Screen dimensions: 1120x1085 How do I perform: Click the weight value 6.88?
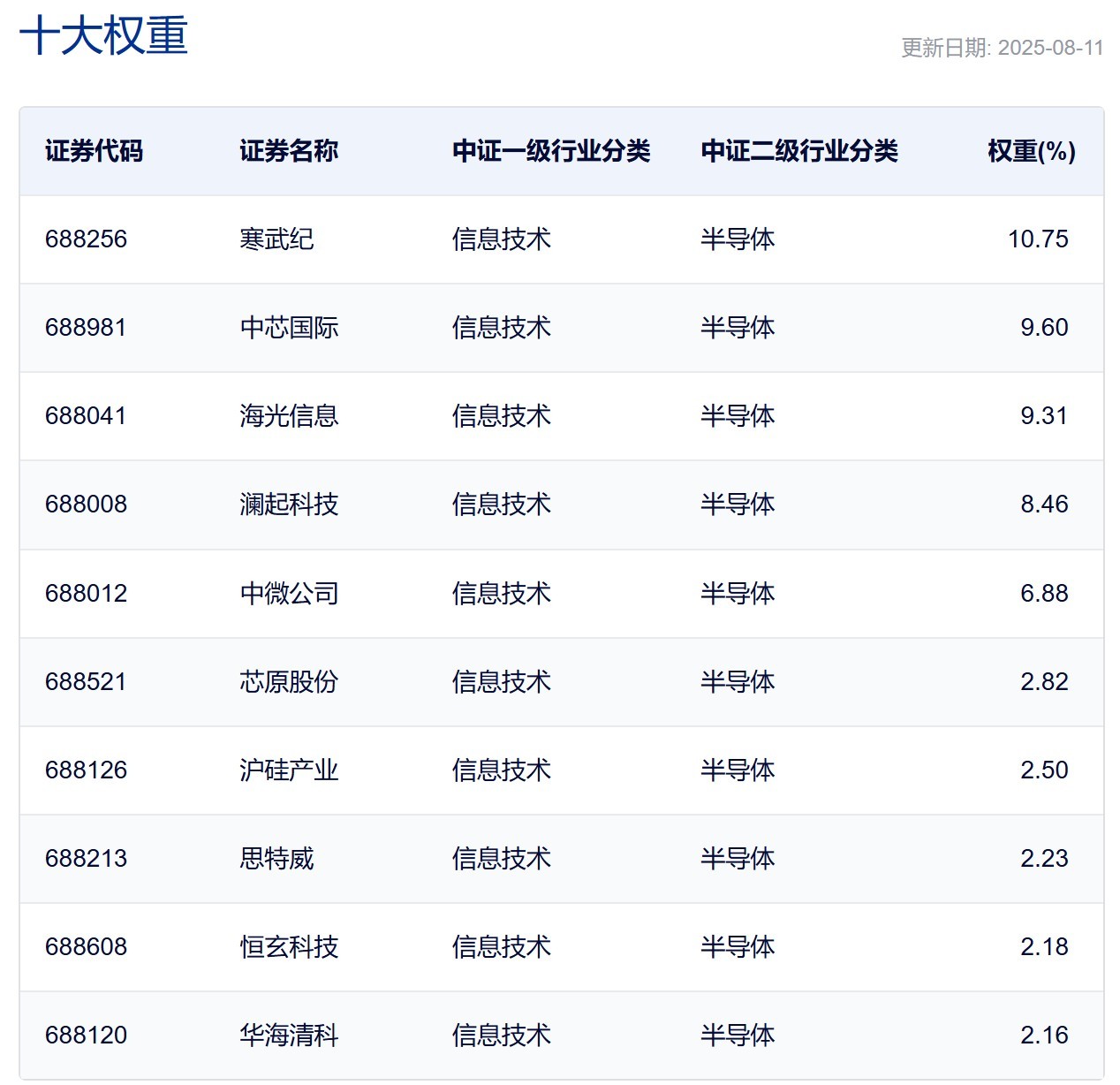pyautogui.click(x=1044, y=593)
